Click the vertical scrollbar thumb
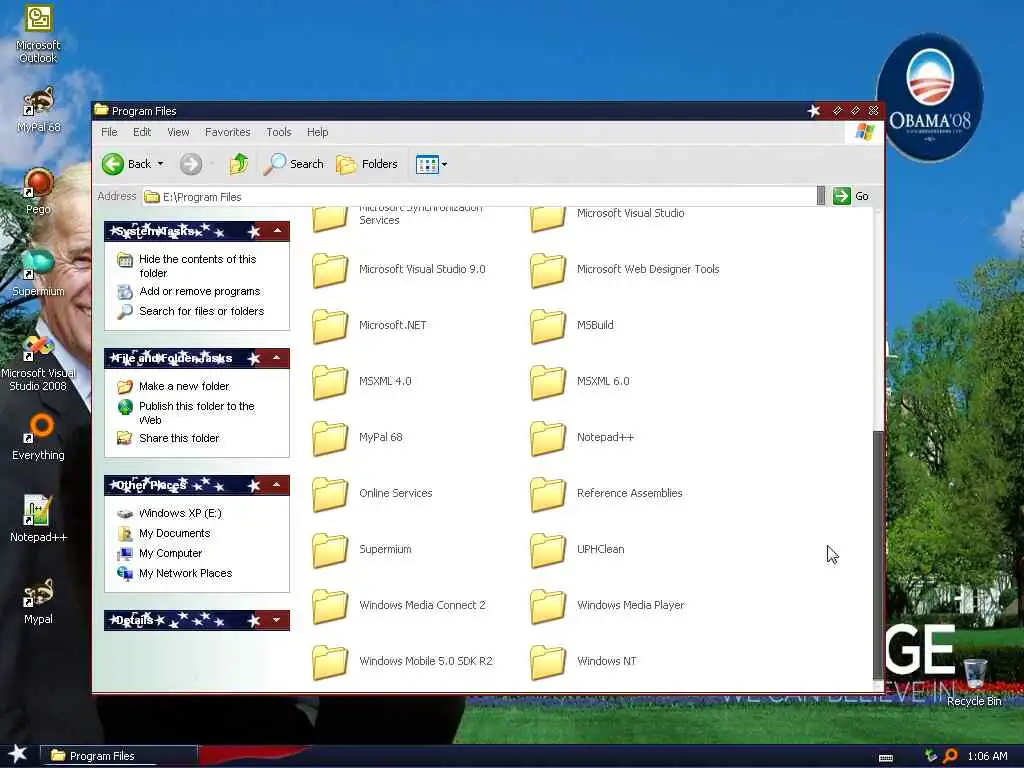The height and width of the screenshot is (768, 1024). pos(878,555)
